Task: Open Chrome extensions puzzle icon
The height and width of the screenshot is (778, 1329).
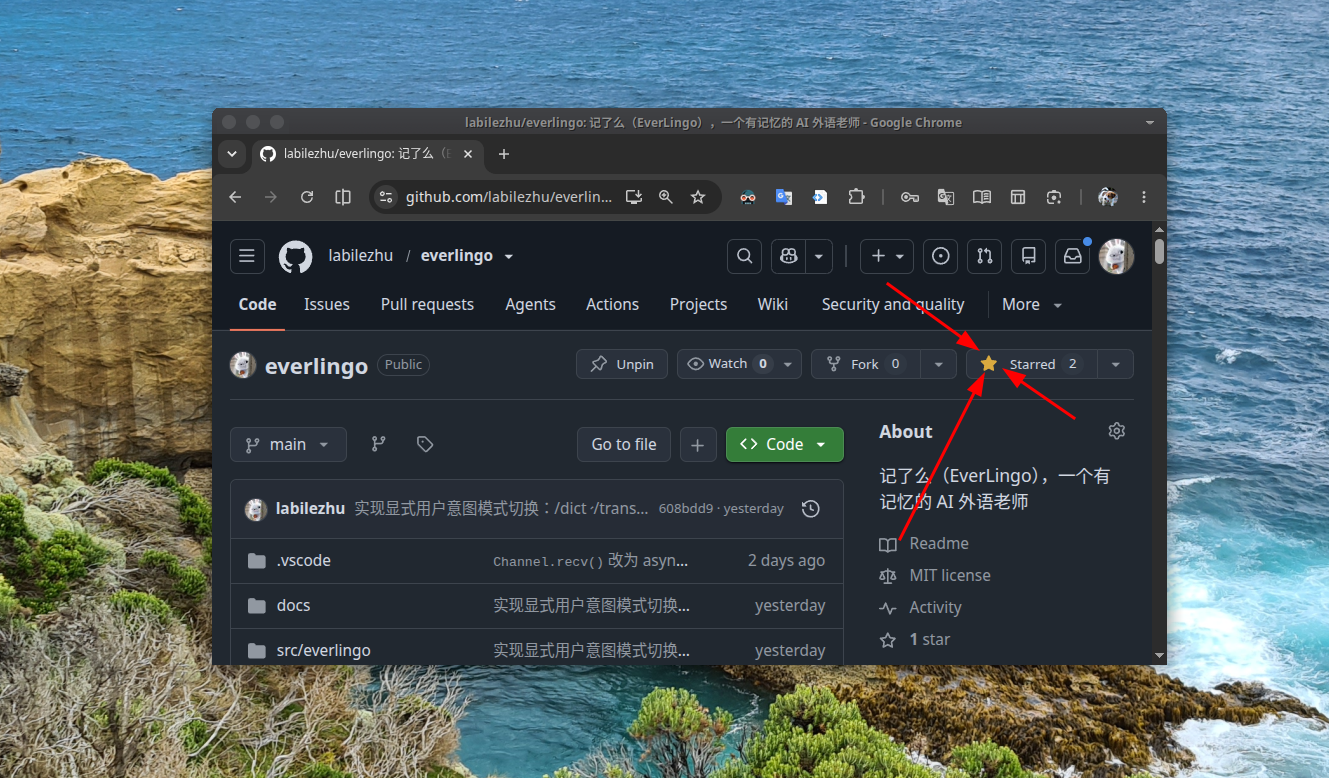Action: click(x=856, y=197)
